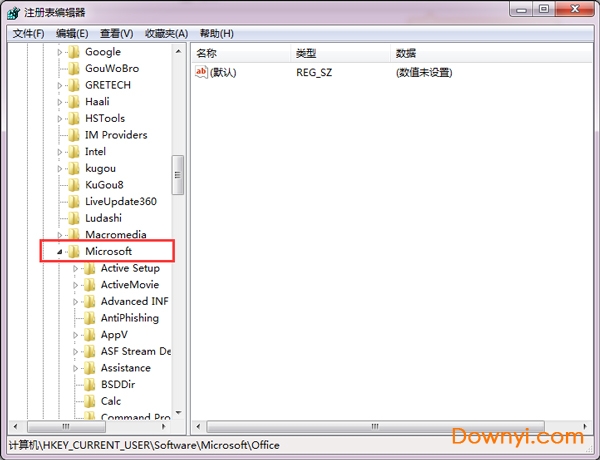The image size is (600, 460).
Task: Expand the Haali key
Action: coord(60,102)
